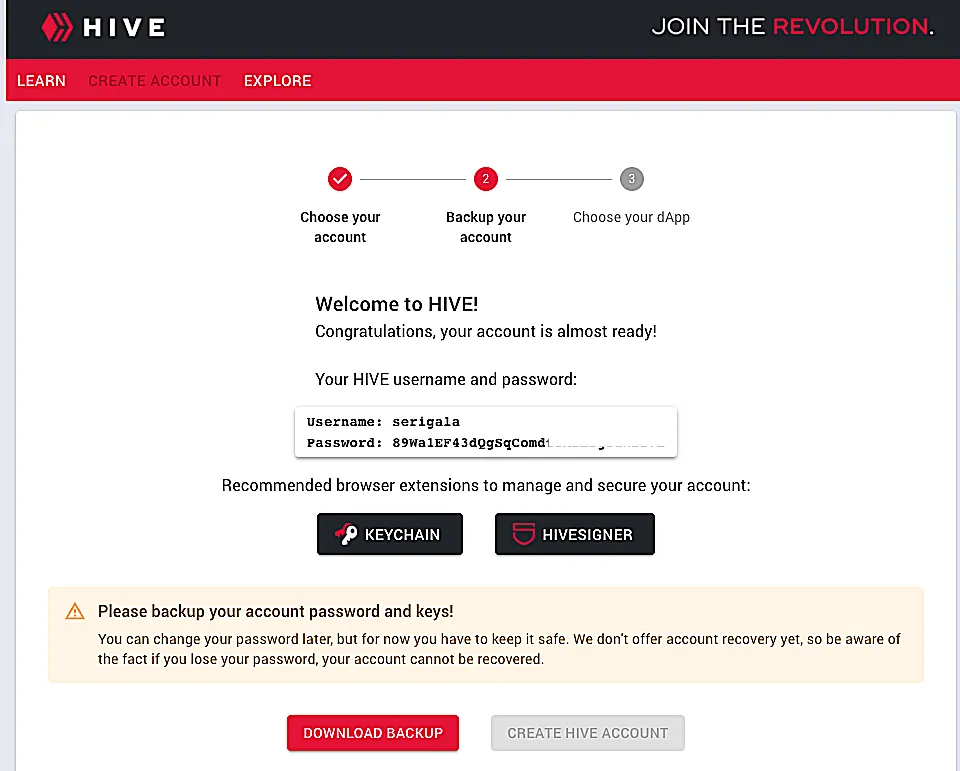Click the key icon on the Keychain button
This screenshot has height=771, width=960.
point(347,534)
